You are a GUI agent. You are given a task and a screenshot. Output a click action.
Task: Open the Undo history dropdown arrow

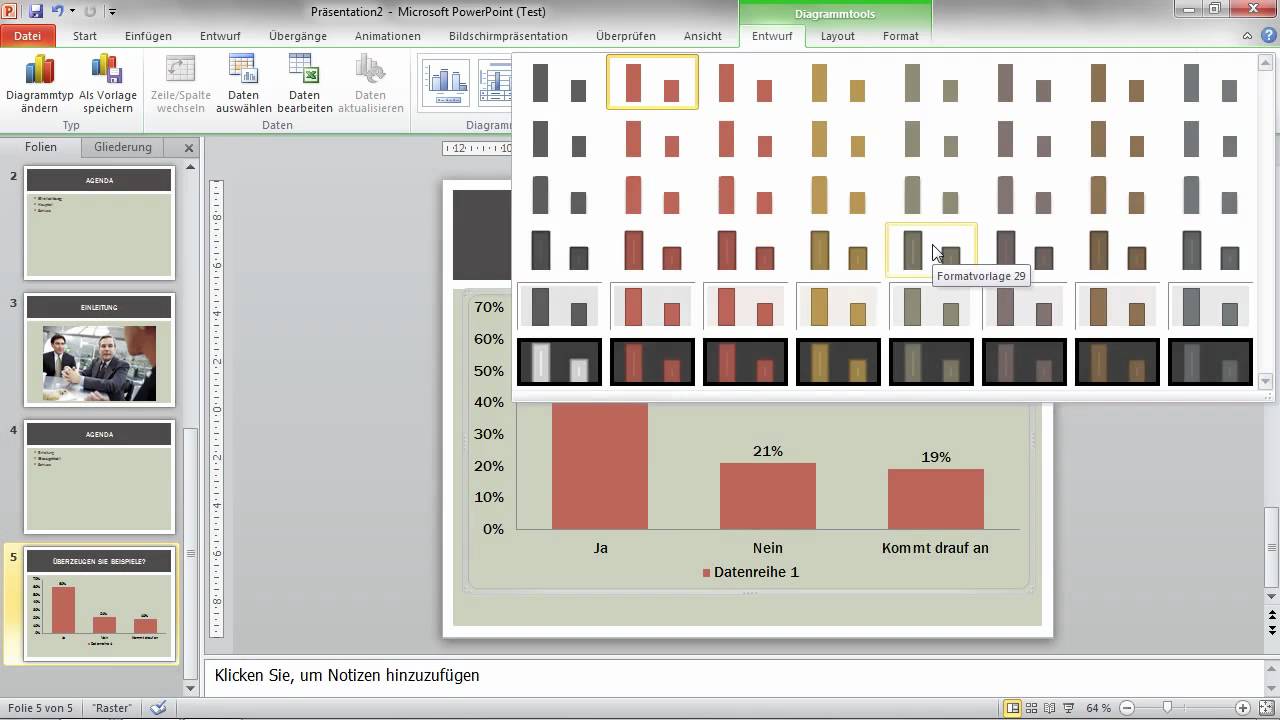click(71, 12)
